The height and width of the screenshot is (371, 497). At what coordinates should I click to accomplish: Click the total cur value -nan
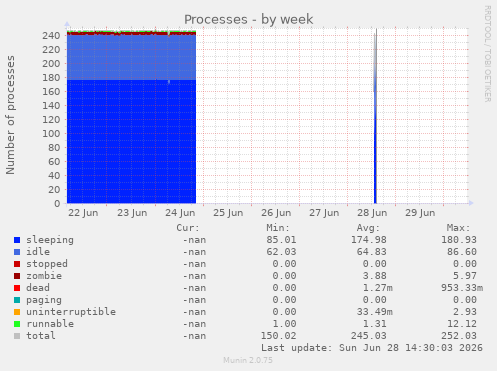(194, 336)
